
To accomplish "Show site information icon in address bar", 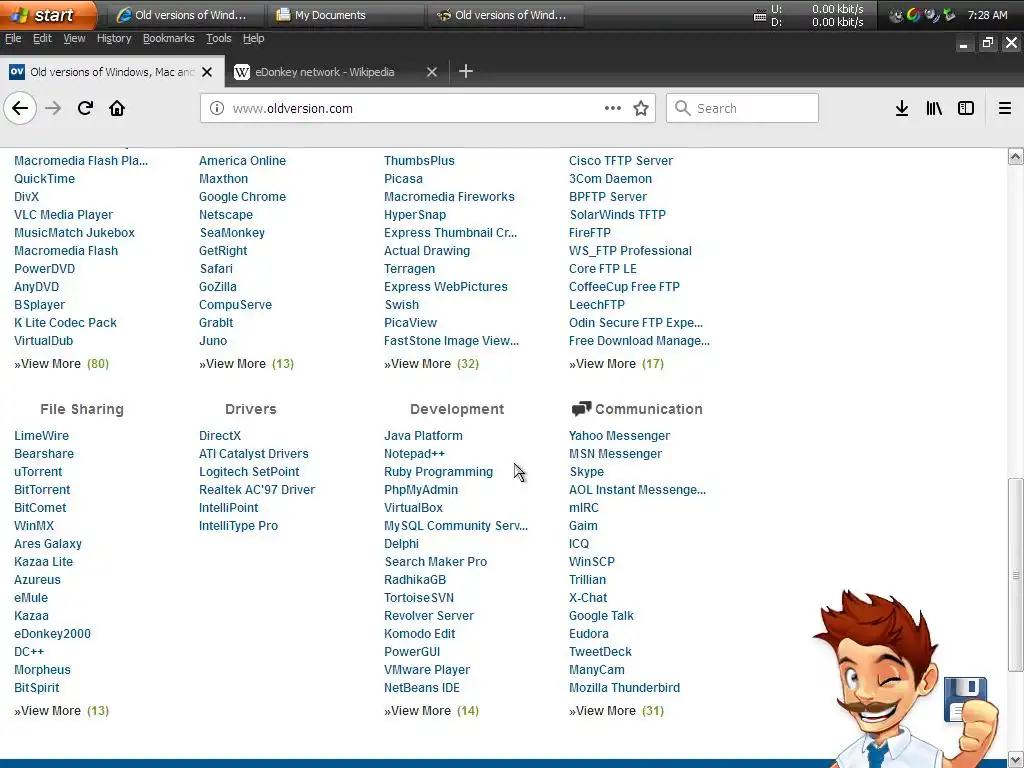I will coord(217,108).
